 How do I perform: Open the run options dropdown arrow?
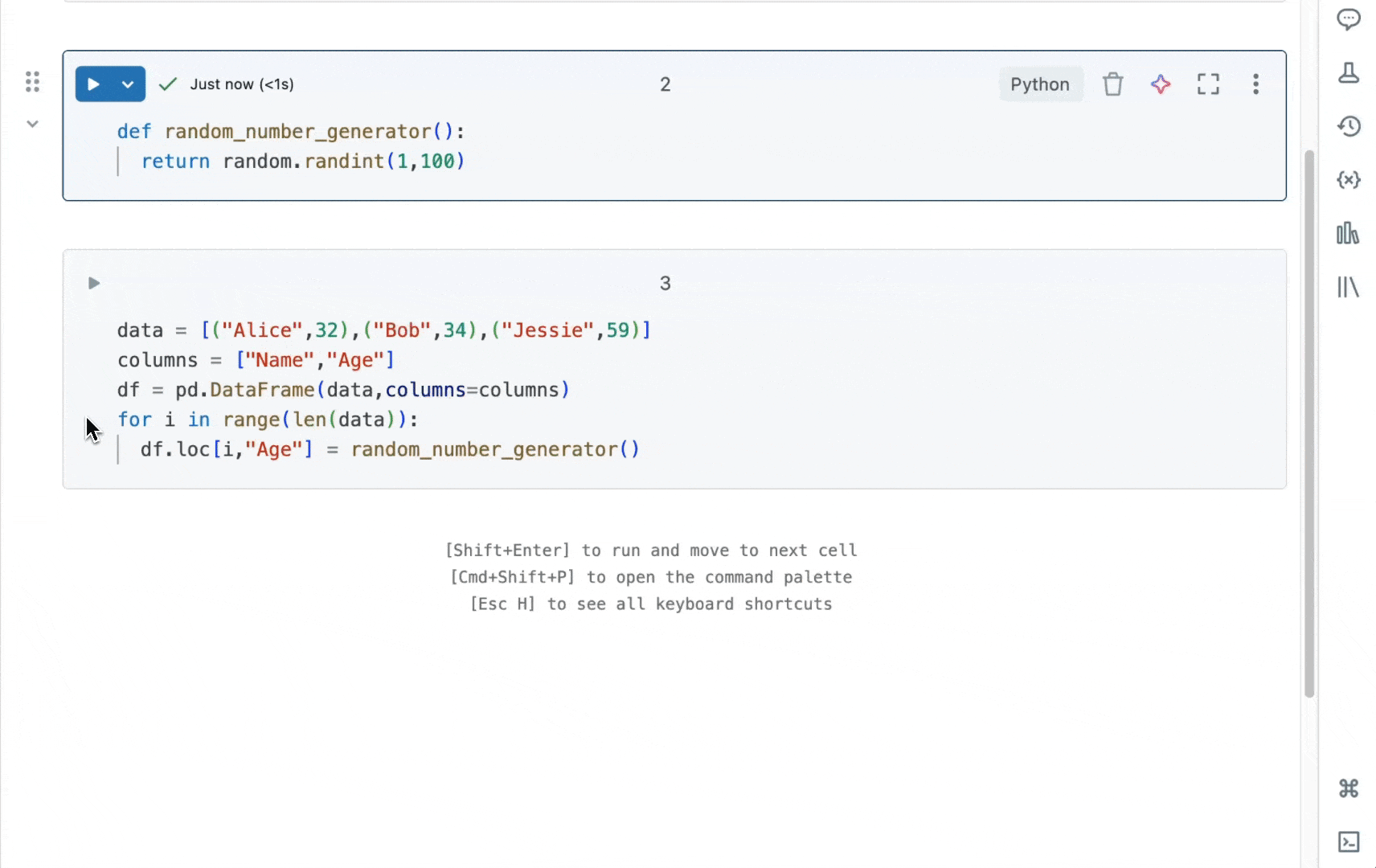128,84
